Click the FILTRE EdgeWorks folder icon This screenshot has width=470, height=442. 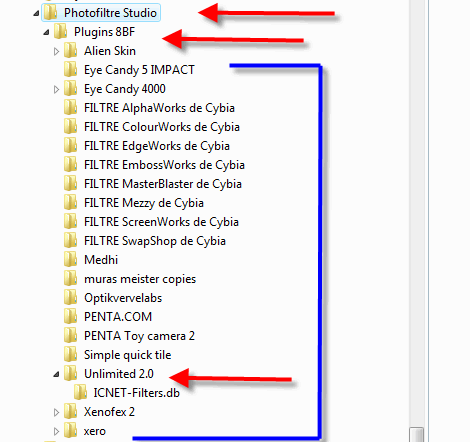71,146
